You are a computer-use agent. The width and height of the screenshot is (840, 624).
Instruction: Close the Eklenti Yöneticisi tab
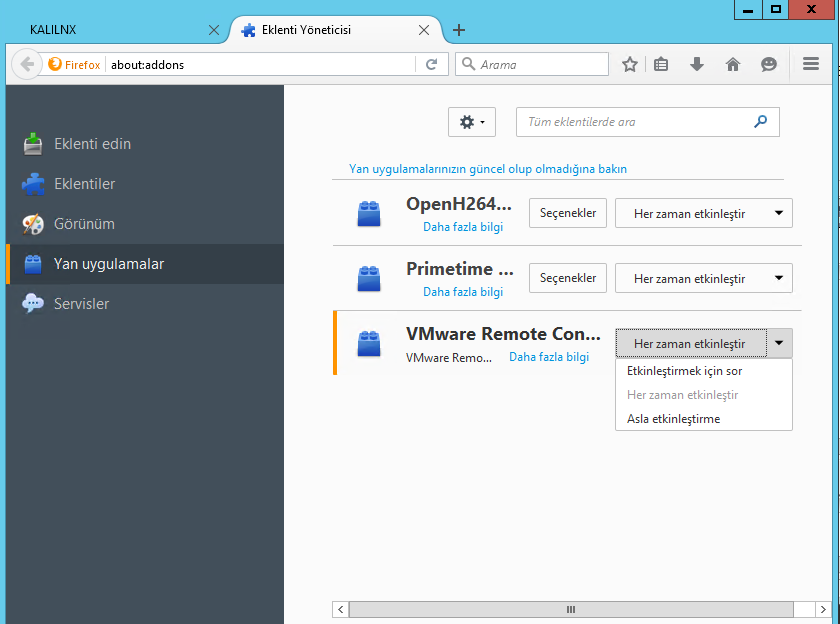point(424,30)
